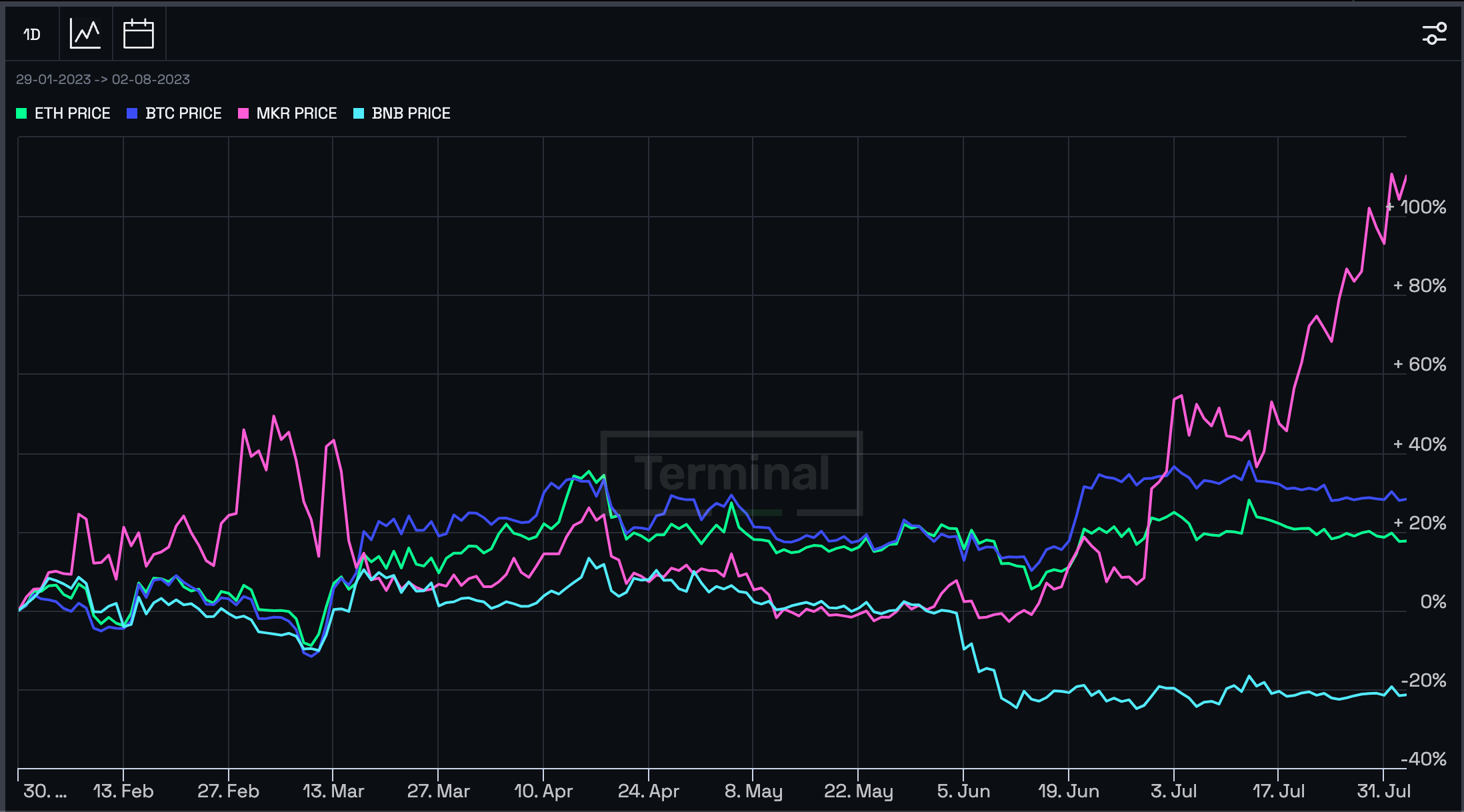Click the + 60% y-axis label
This screenshot has width=1464, height=812.
[x=1420, y=365]
